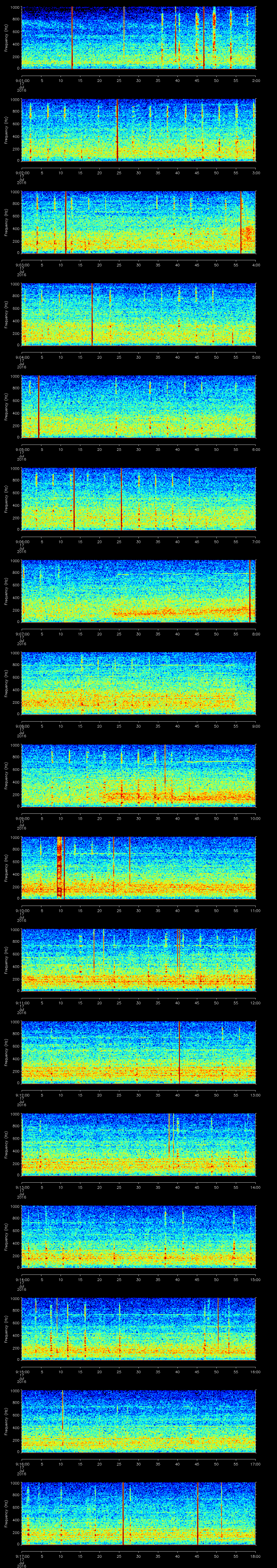
Task: Click the '2:00' end-of-axis time label
Action: (x=256, y=80)
